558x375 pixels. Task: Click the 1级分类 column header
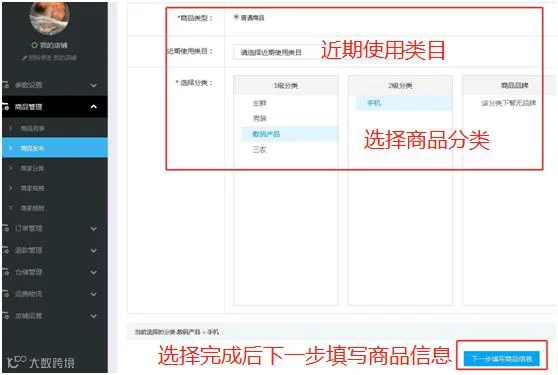[x=285, y=85]
